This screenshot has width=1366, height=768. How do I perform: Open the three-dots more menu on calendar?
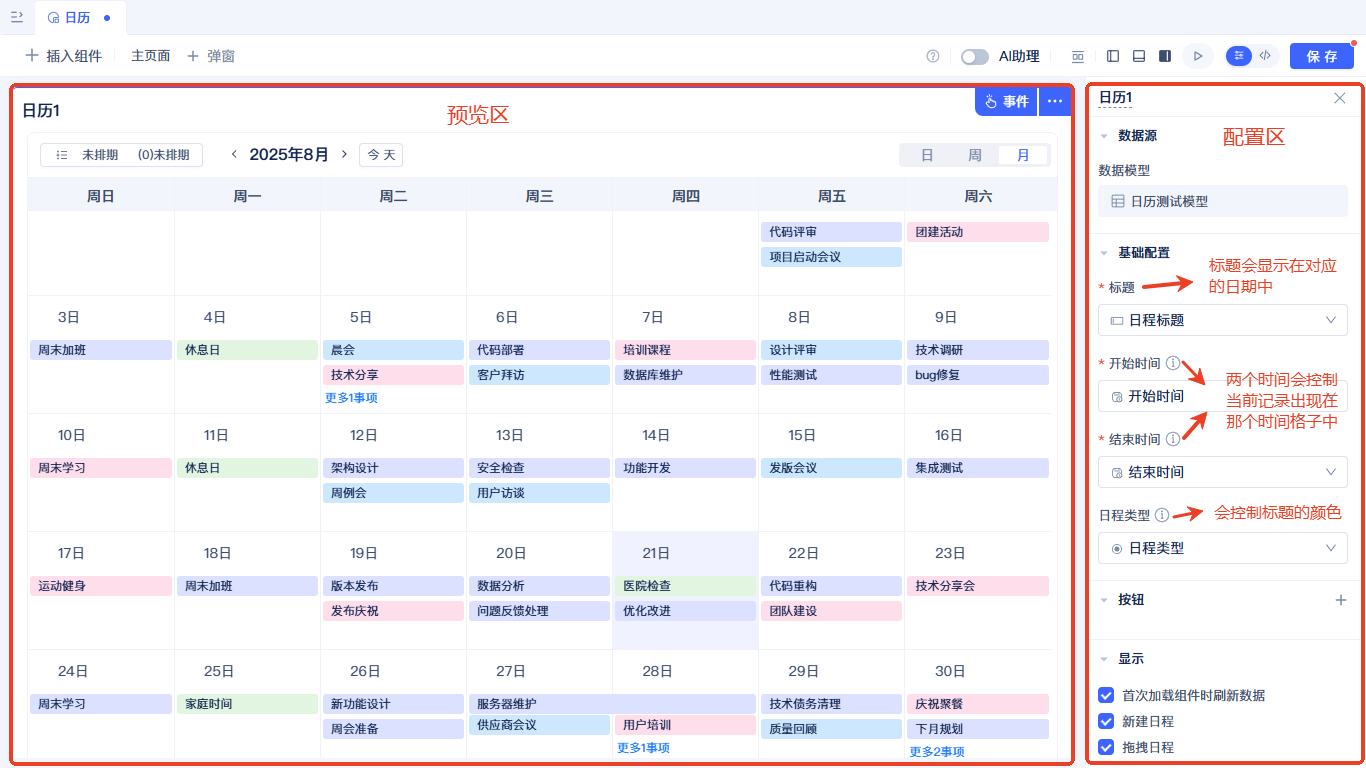tap(1055, 101)
